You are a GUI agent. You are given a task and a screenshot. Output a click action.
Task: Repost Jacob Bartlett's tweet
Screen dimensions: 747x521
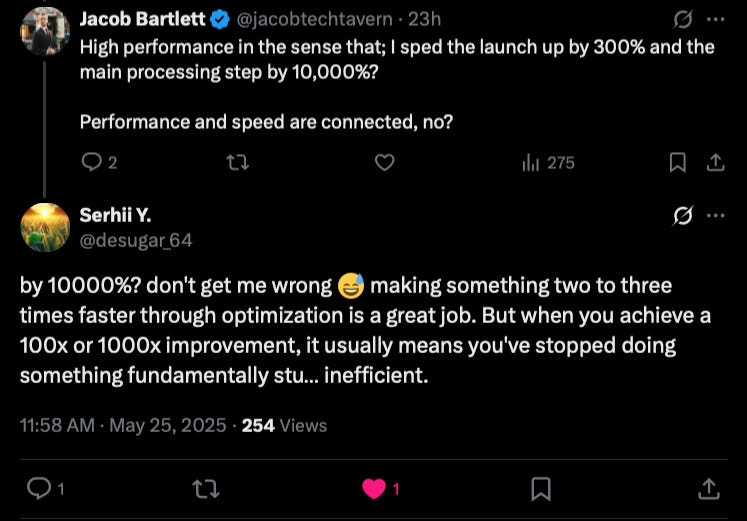pyautogui.click(x=238, y=162)
